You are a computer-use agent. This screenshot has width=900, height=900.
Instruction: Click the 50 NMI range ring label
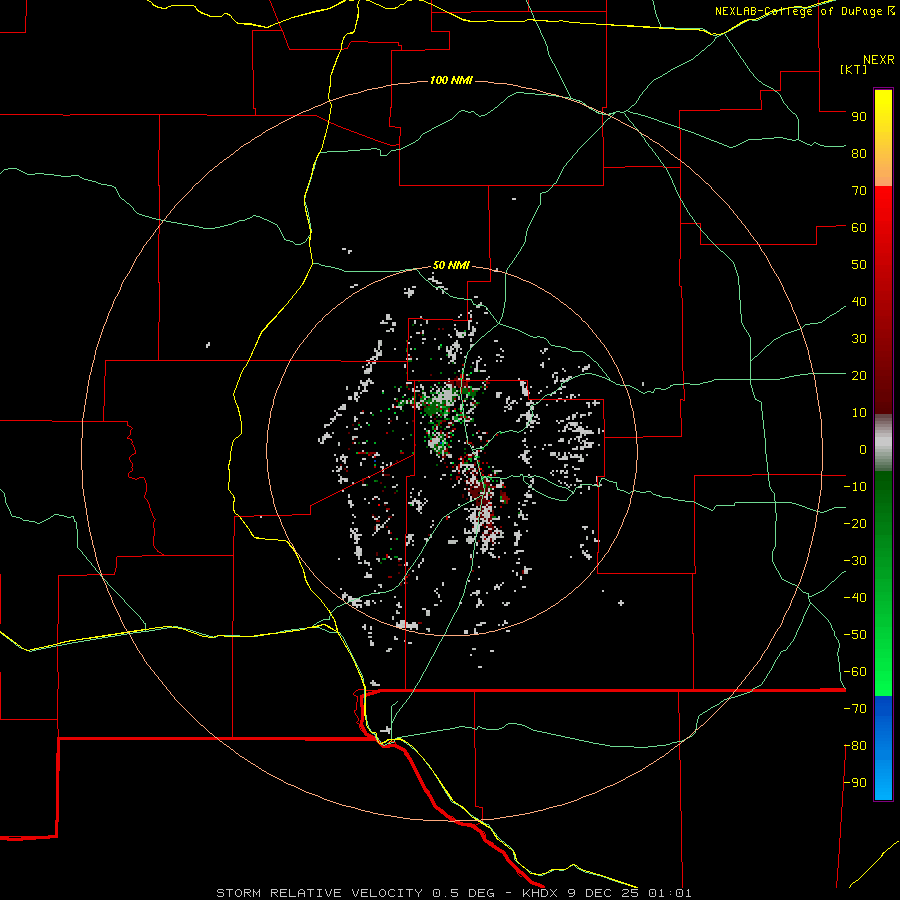click(x=451, y=265)
